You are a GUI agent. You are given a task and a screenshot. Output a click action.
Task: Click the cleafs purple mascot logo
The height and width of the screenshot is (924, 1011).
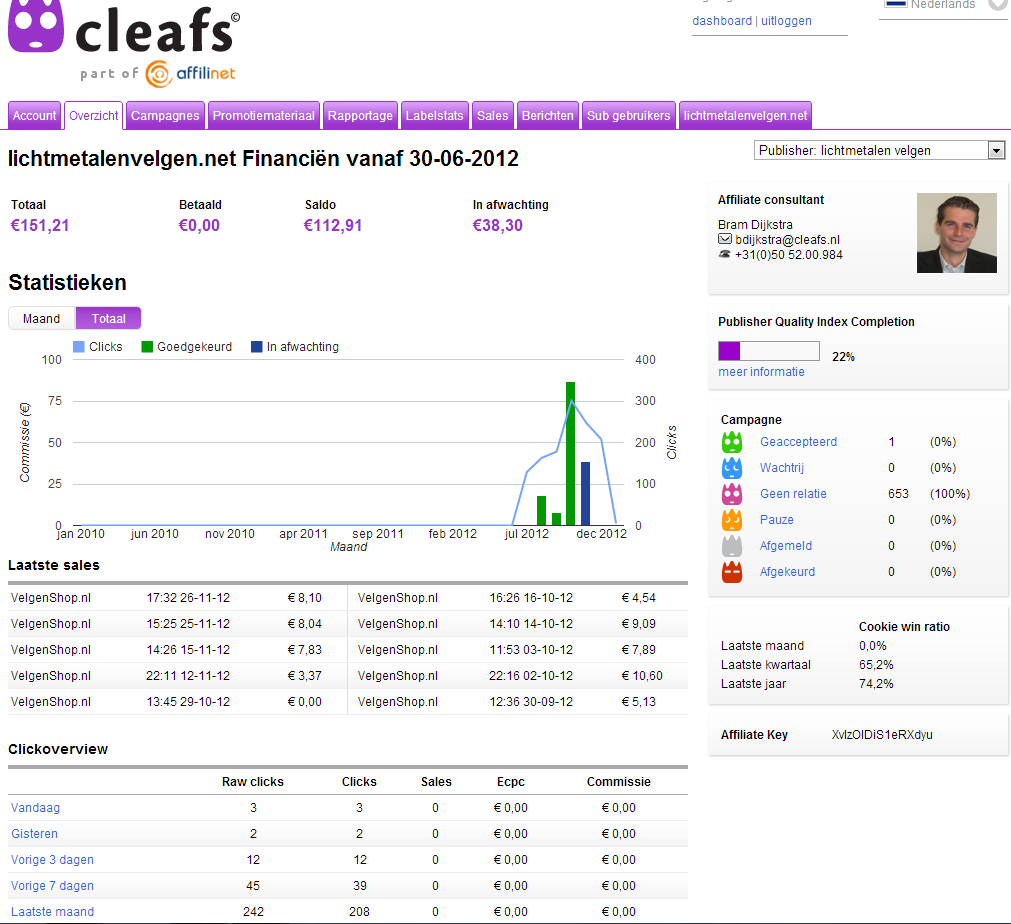coord(35,25)
